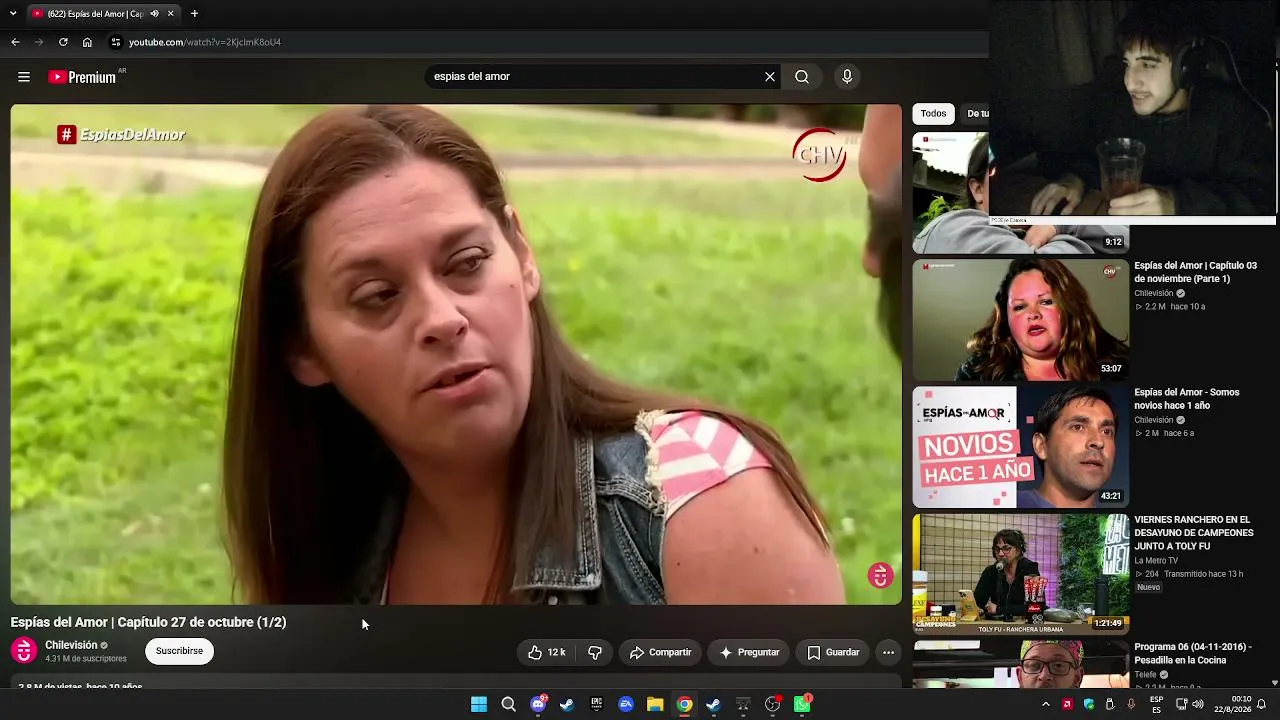Open more actions three-dot menu
Image resolution: width=1280 pixels, height=720 pixels.
click(x=888, y=652)
